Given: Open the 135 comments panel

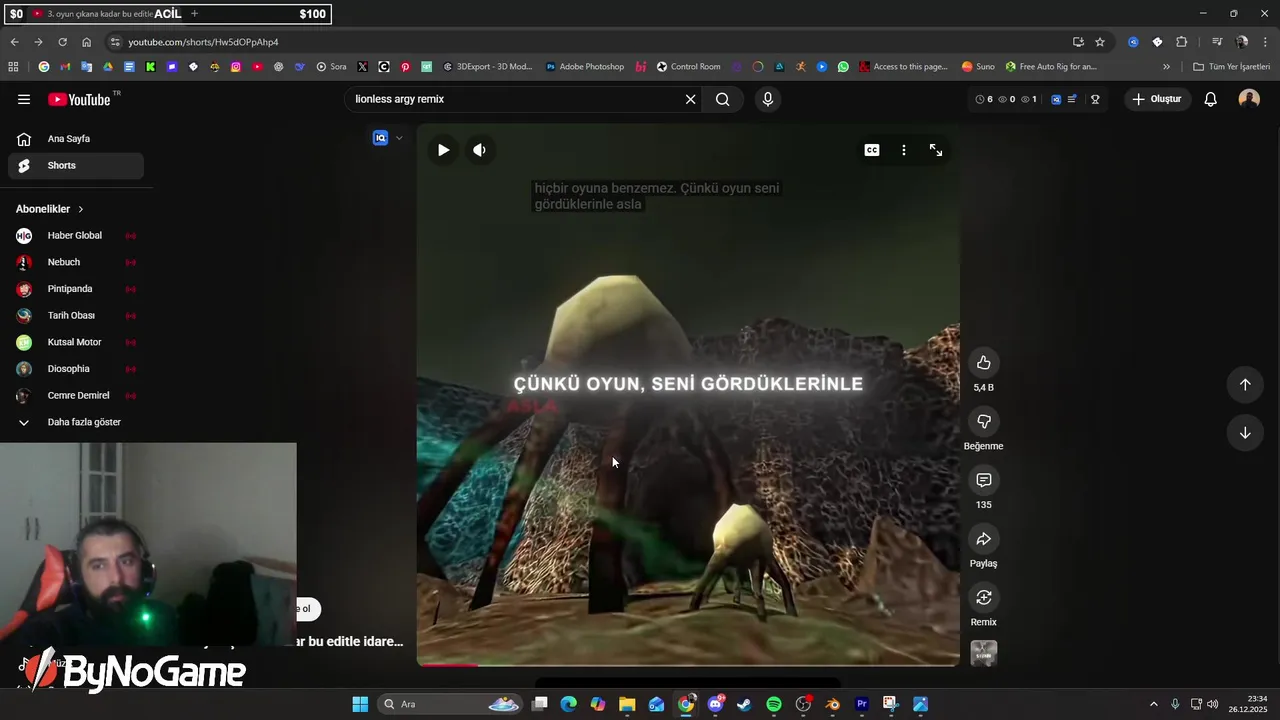Looking at the screenshot, I should tap(984, 480).
